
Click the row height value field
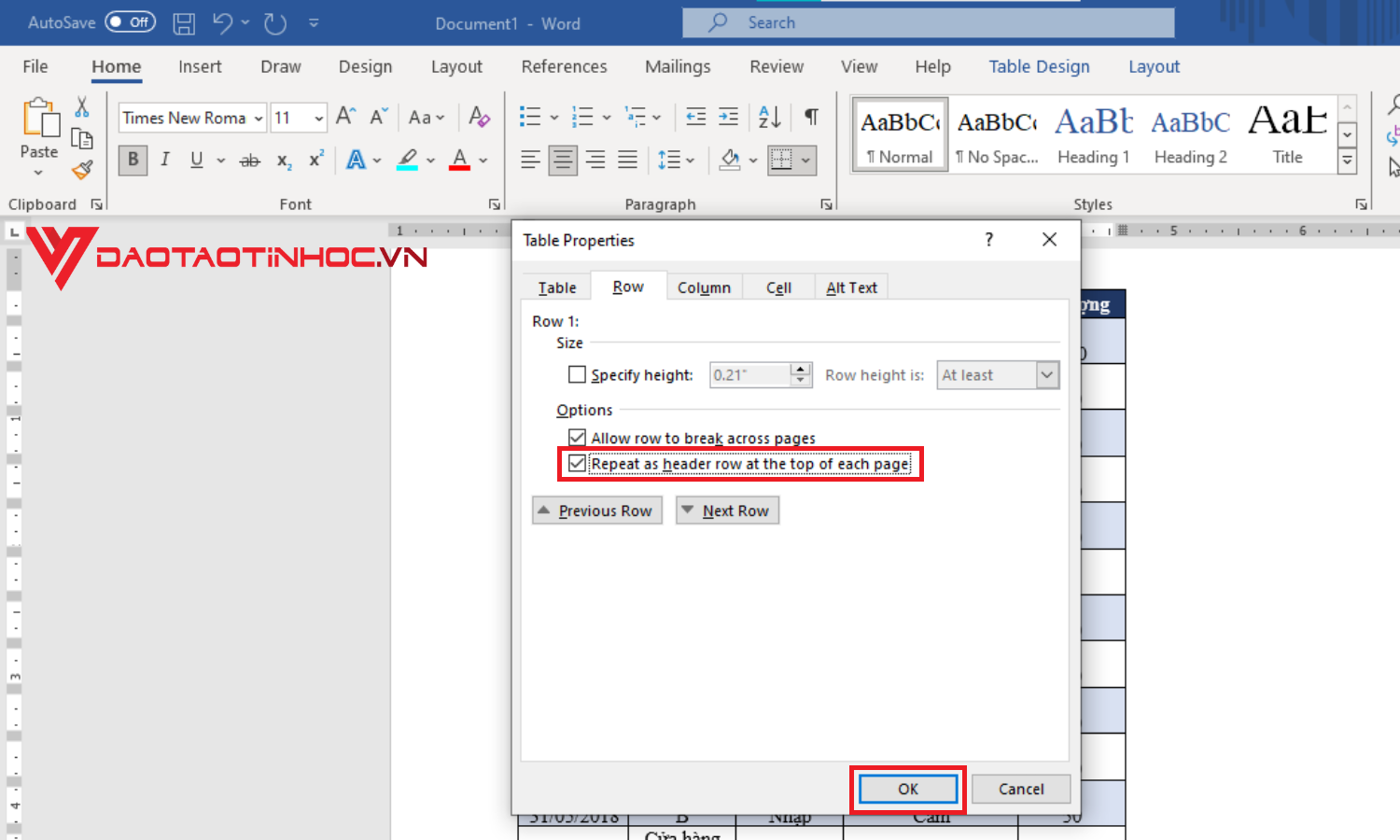pyautogui.click(x=750, y=375)
